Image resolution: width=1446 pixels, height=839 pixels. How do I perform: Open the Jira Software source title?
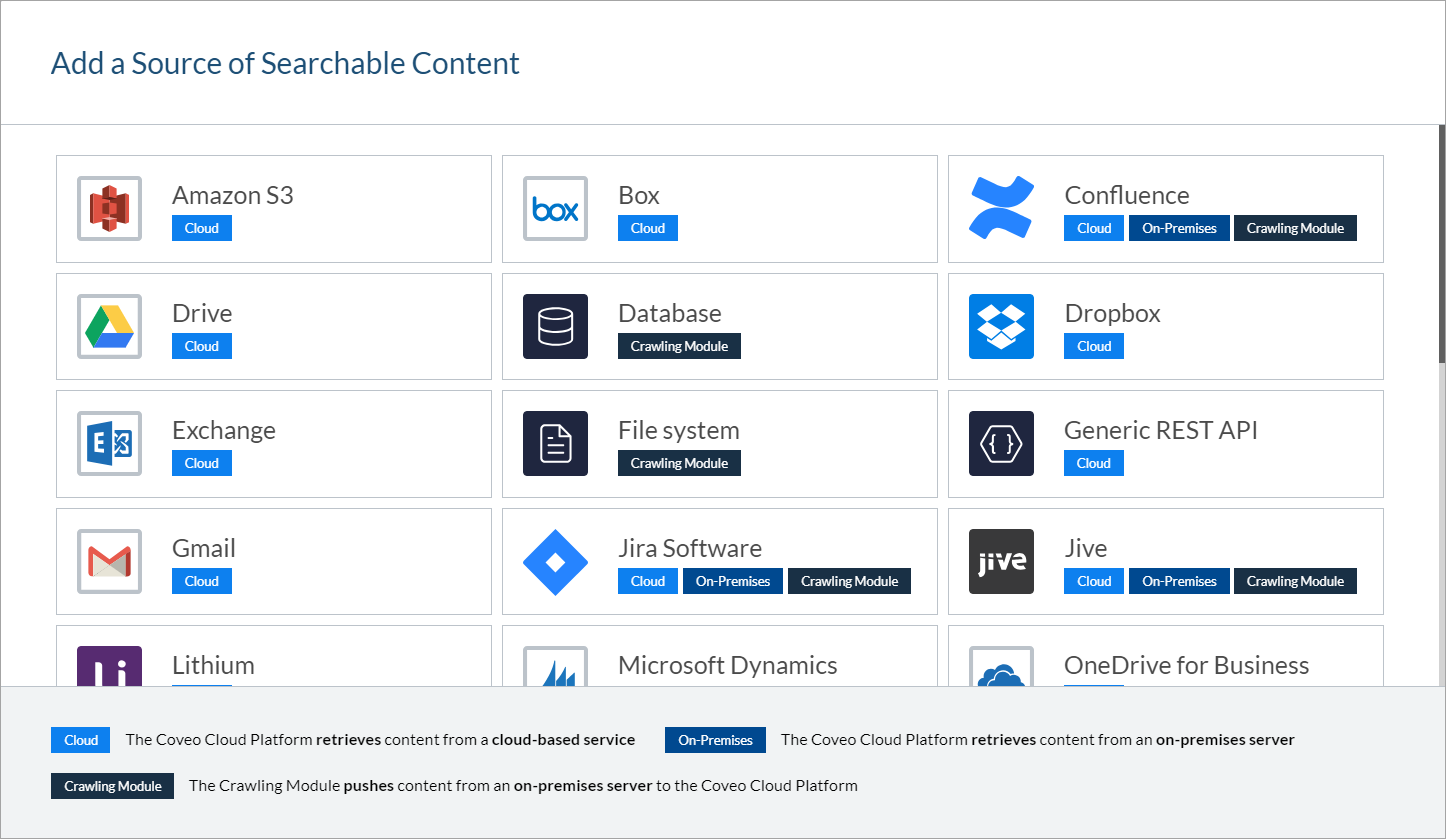690,548
